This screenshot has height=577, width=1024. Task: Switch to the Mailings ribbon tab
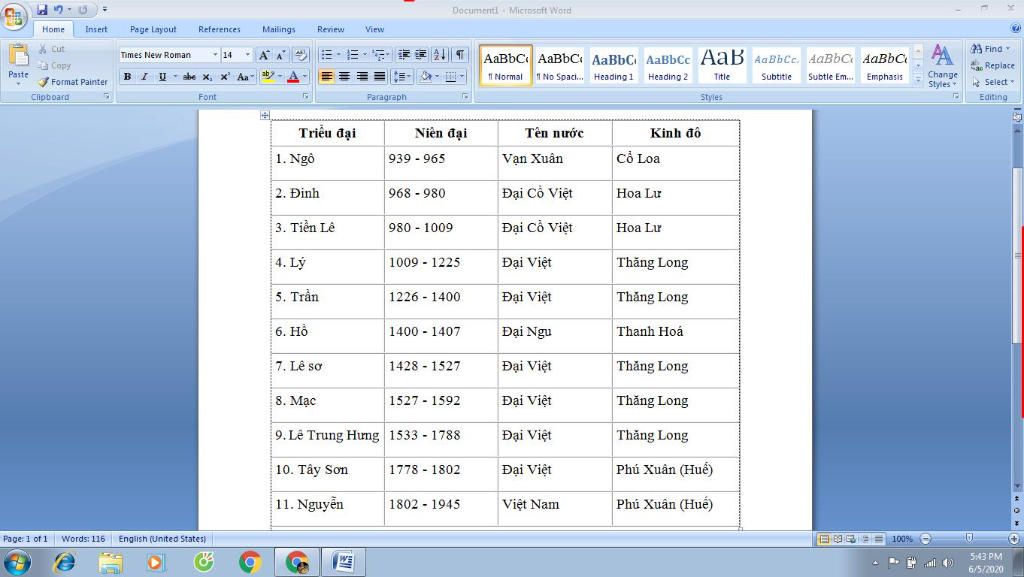click(279, 29)
